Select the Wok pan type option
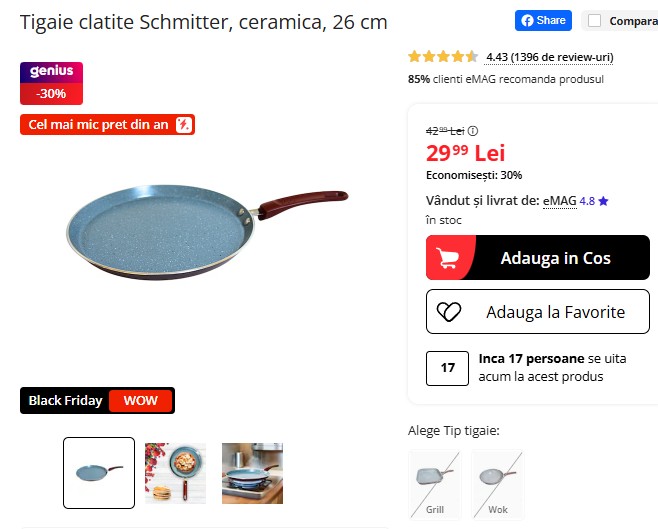 click(x=498, y=485)
